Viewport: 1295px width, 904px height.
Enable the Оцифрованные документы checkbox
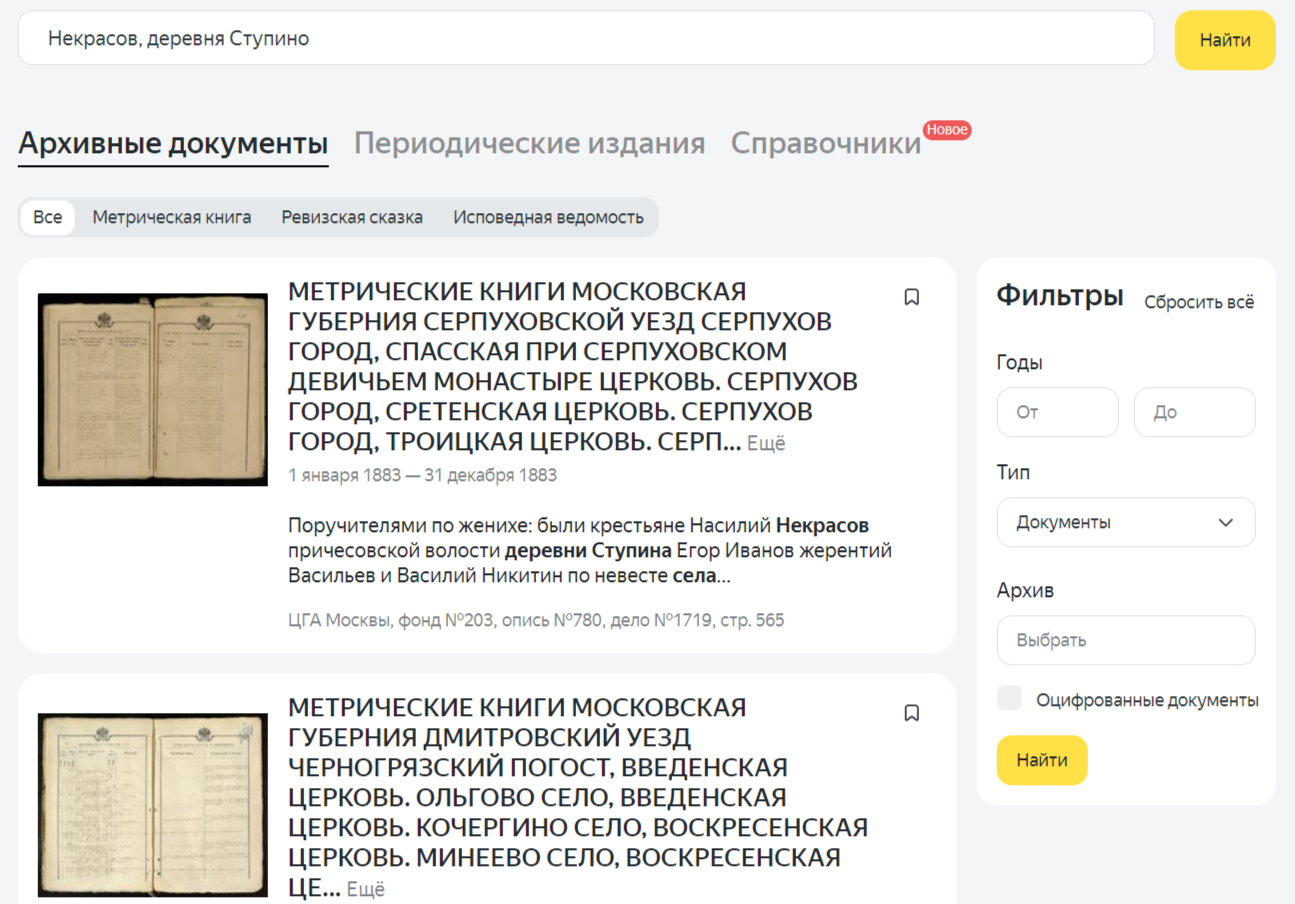tap(1009, 699)
